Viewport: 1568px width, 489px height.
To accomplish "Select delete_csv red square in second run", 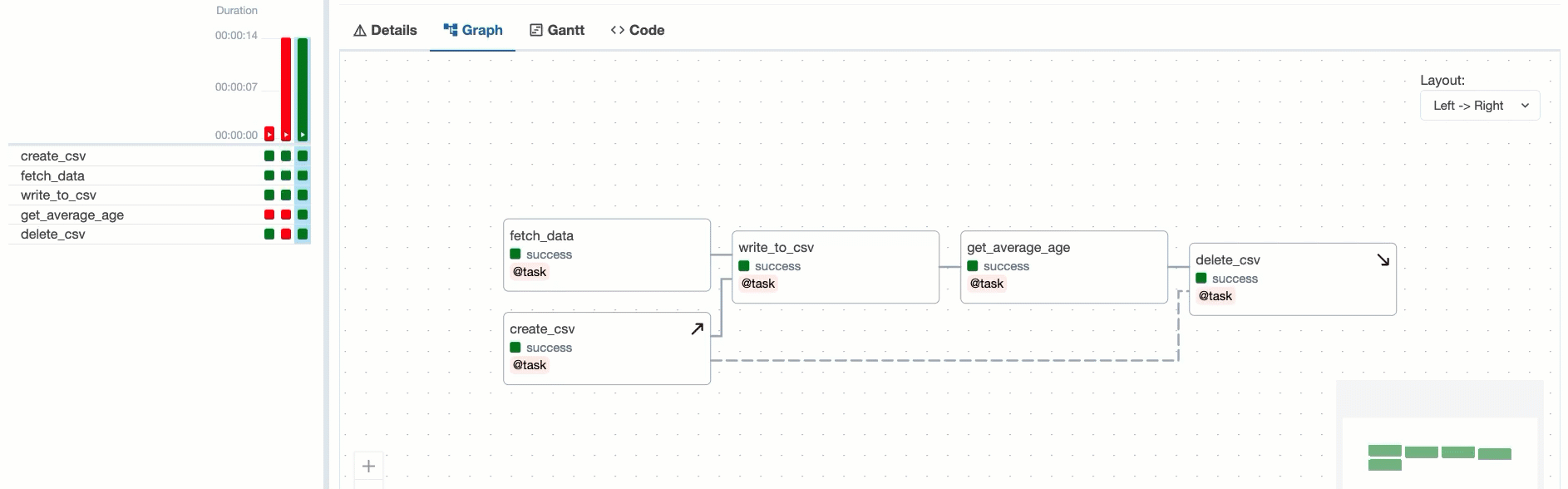I will pyautogui.click(x=286, y=235).
